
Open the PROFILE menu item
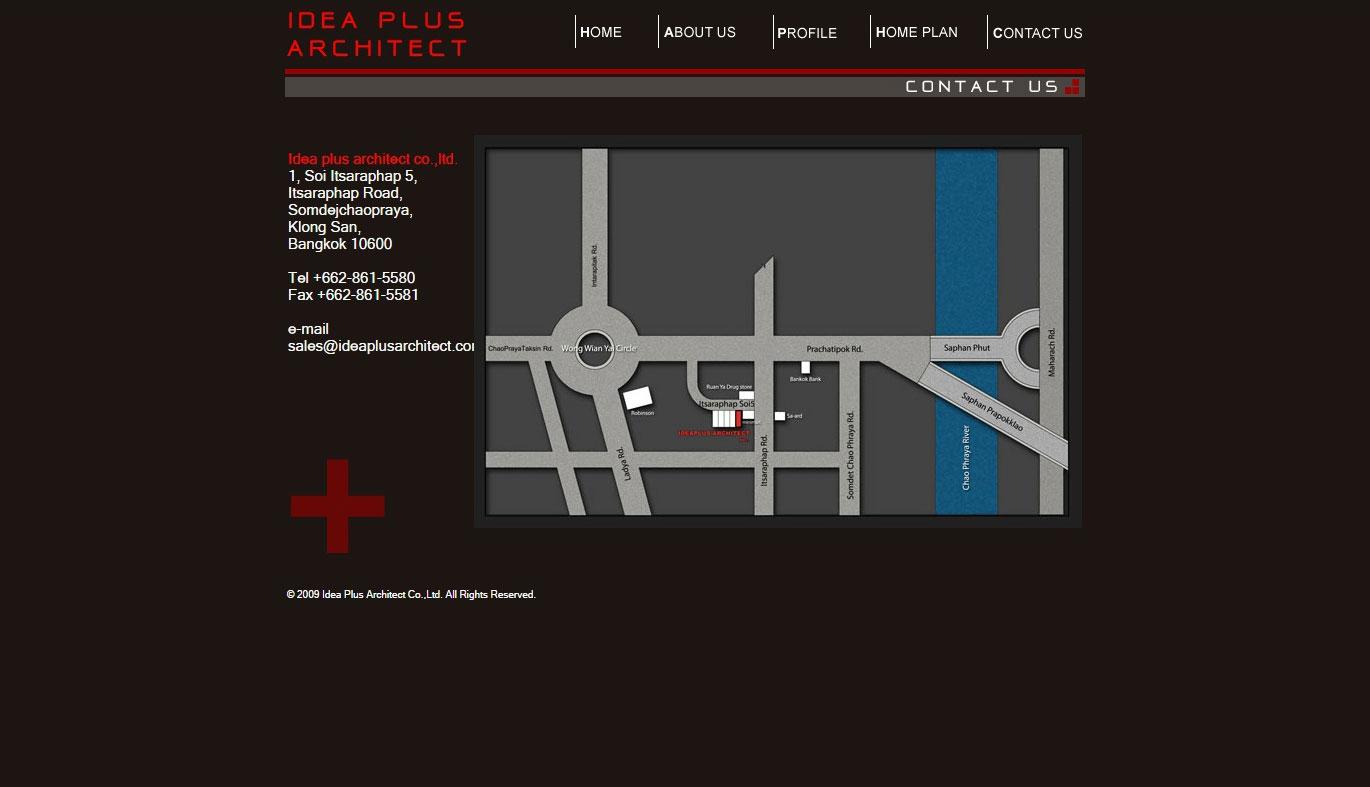807,33
